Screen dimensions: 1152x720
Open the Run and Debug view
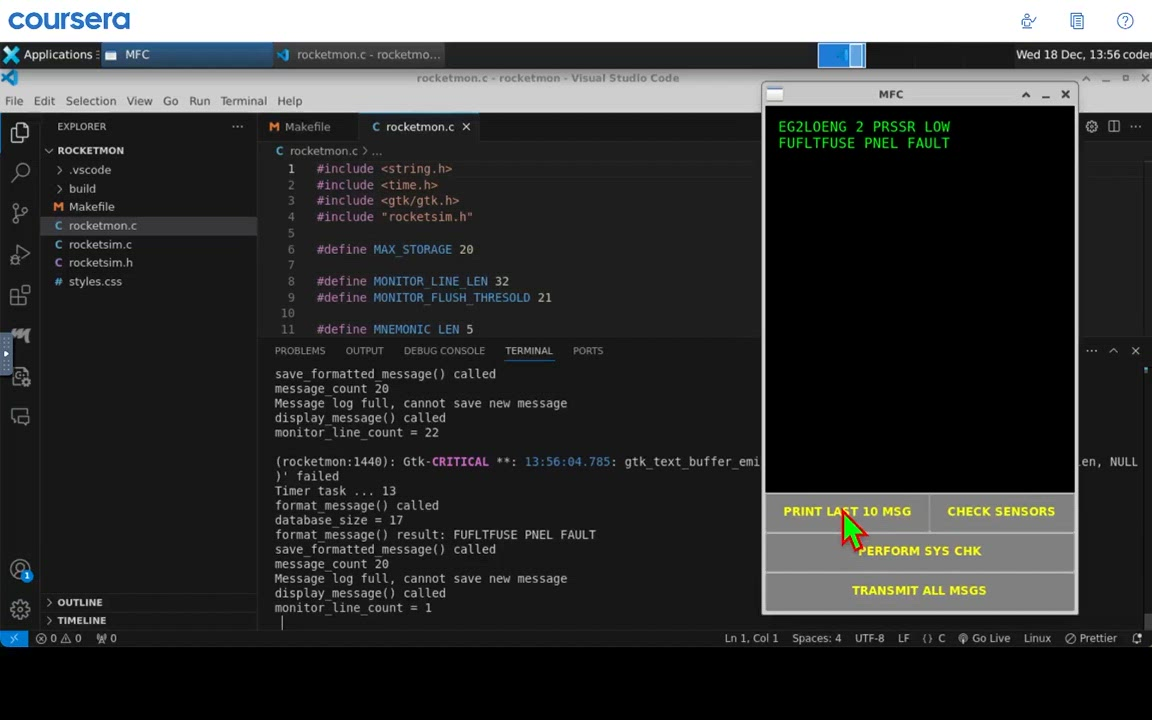coord(20,255)
